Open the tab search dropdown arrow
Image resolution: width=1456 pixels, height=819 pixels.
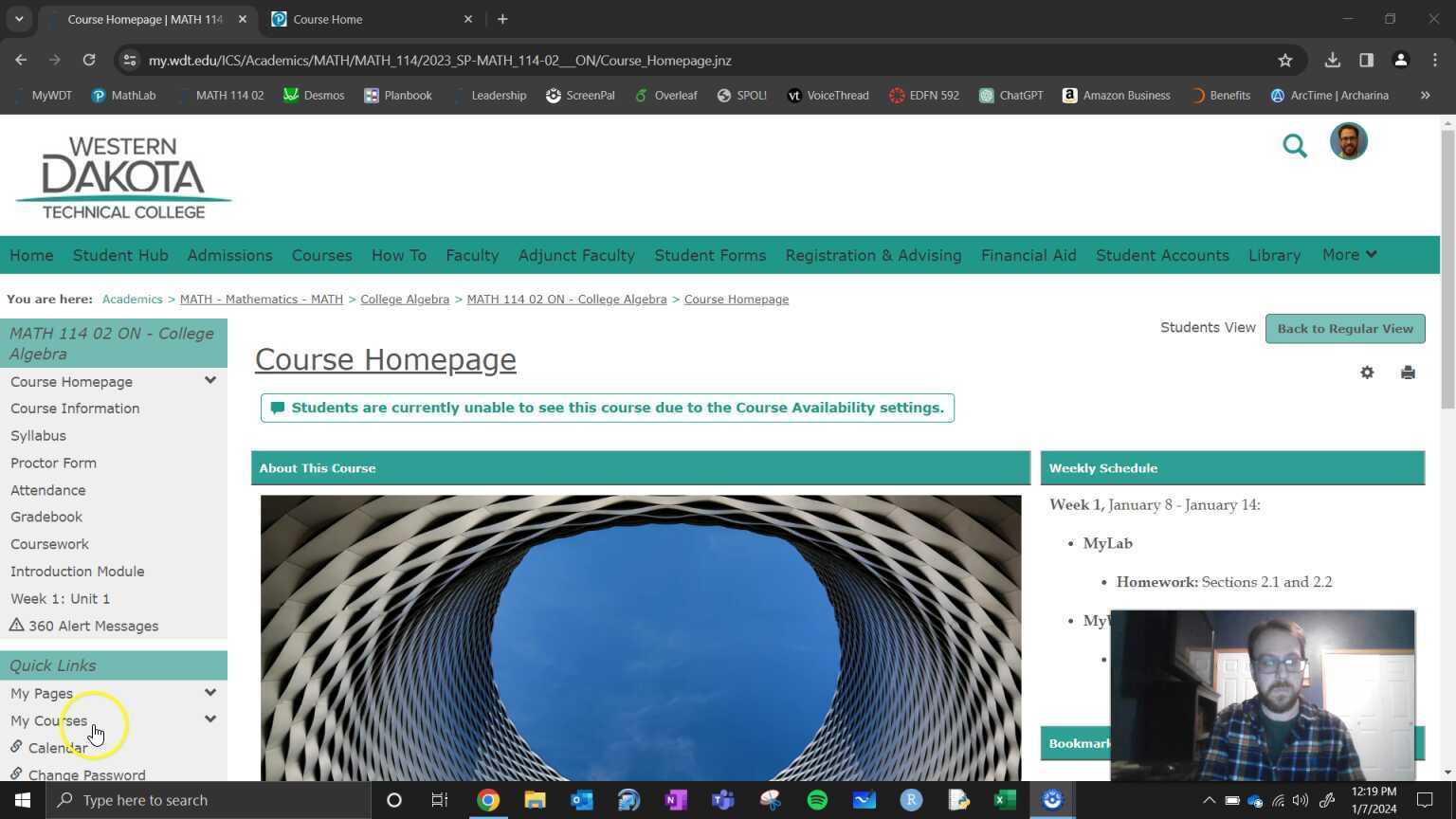(x=19, y=19)
